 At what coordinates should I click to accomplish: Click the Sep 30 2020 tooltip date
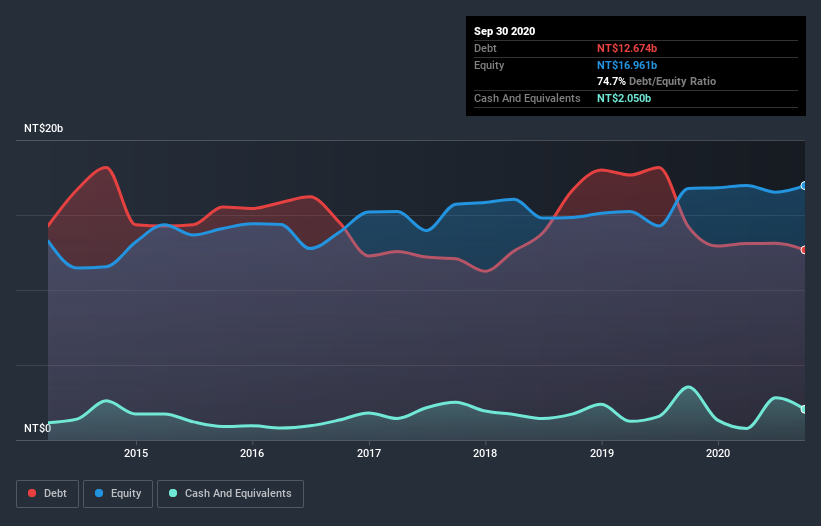[x=504, y=31]
